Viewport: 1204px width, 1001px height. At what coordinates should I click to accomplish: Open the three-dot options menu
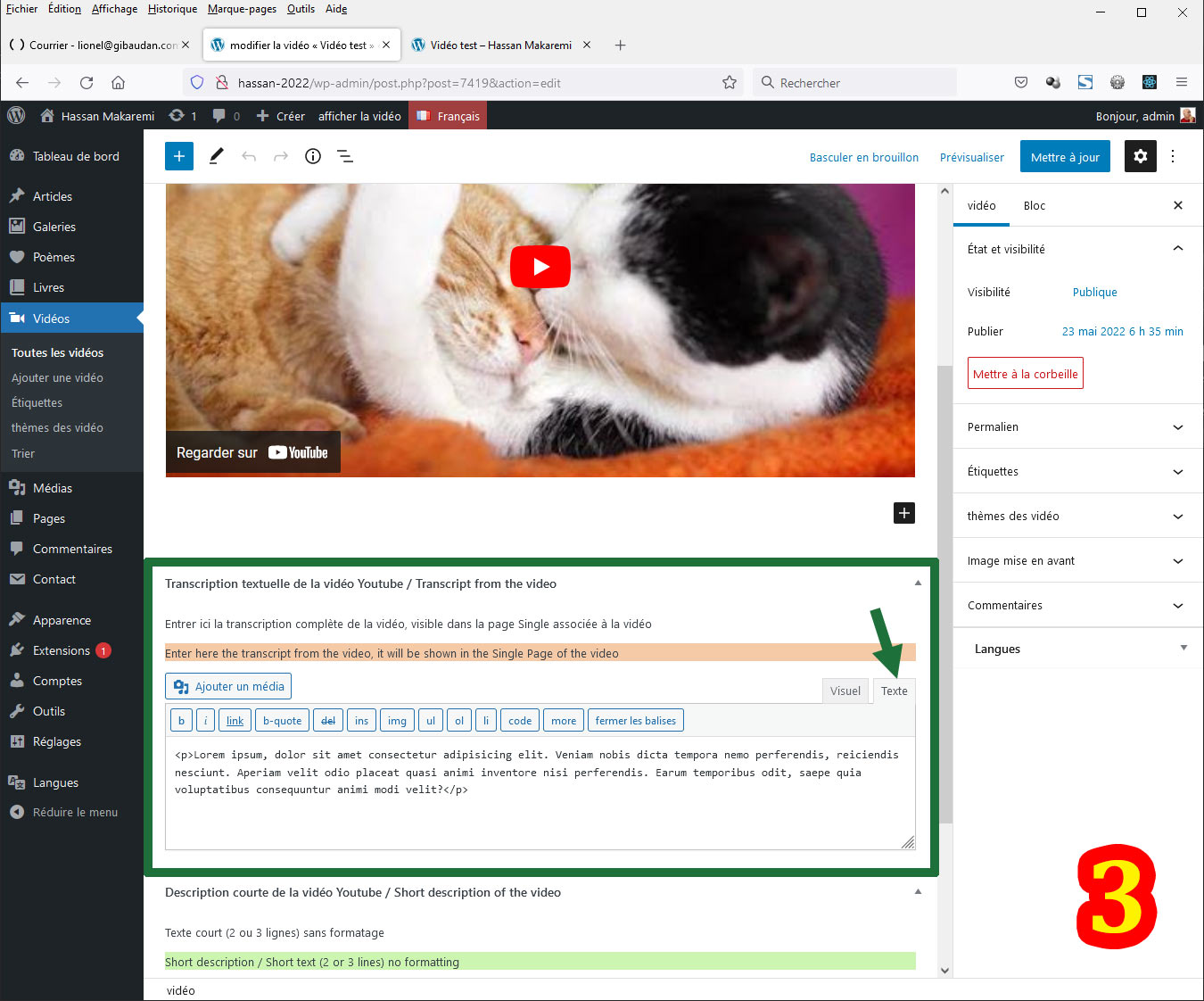(1173, 156)
